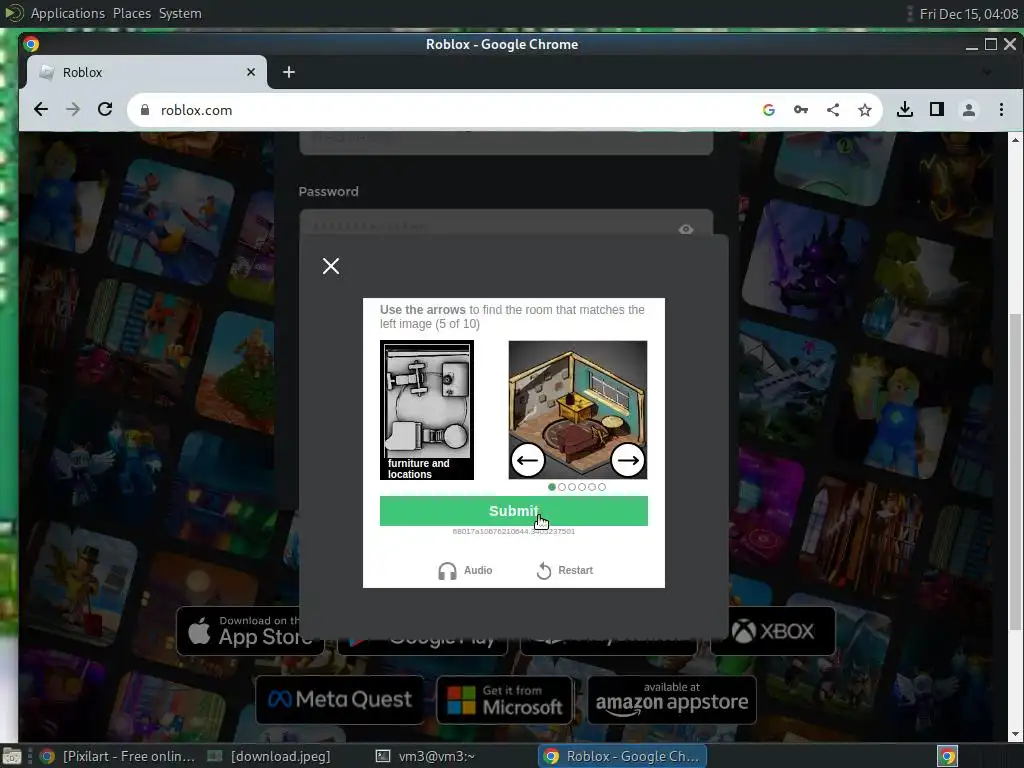This screenshot has width=1024, height=768.
Task: Click the circular restart arrow icon
Action: (x=544, y=571)
